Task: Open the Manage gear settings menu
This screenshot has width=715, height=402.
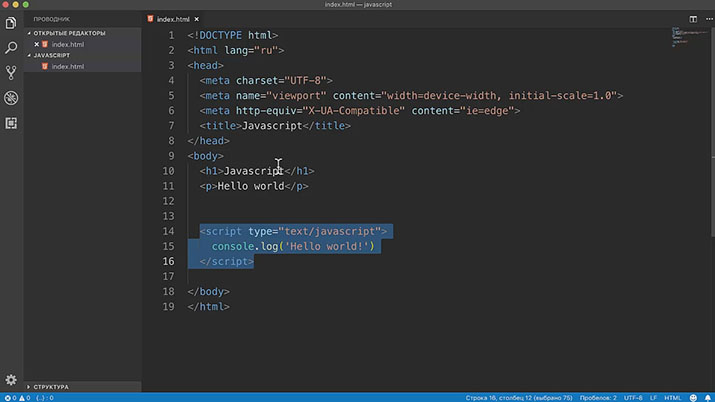Action: coord(11,380)
